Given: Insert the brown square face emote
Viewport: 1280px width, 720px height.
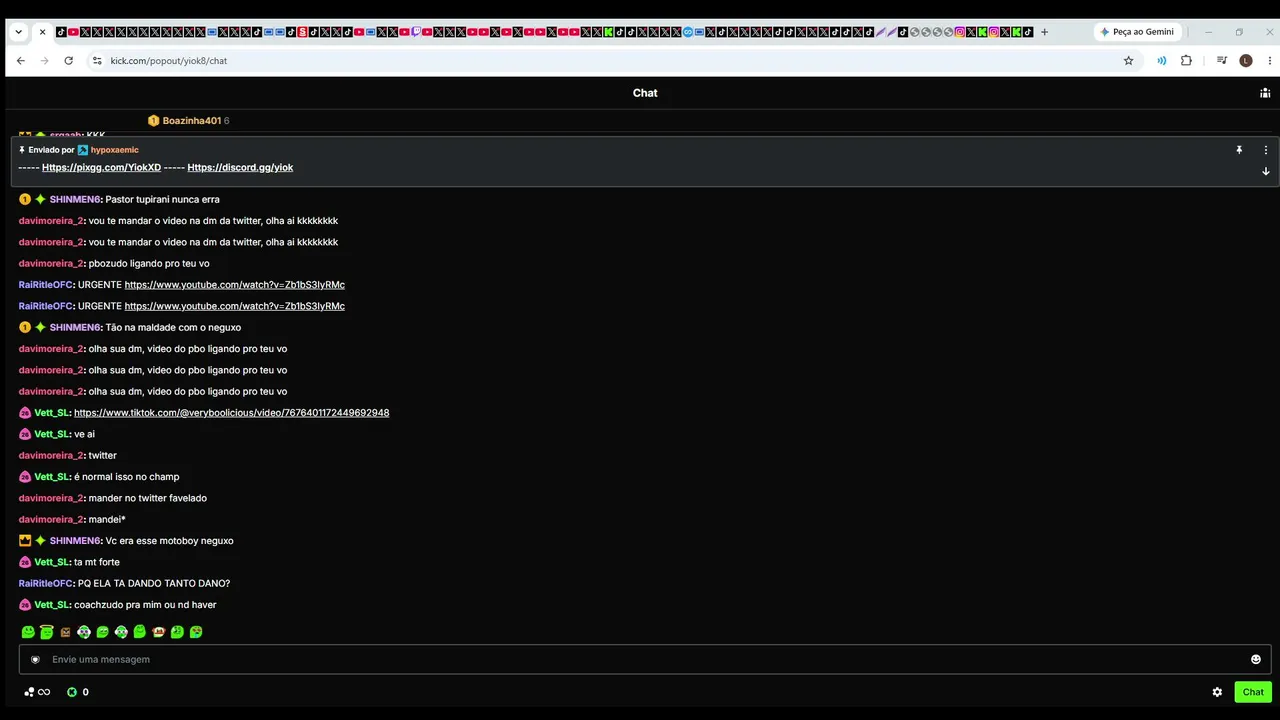Looking at the screenshot, I should 65,632.
